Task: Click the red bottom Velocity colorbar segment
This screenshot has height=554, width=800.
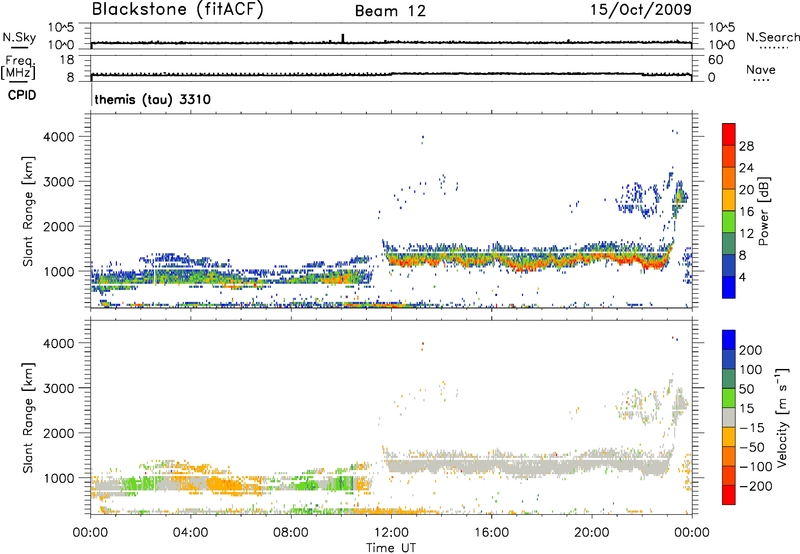Action: (729, 495)
